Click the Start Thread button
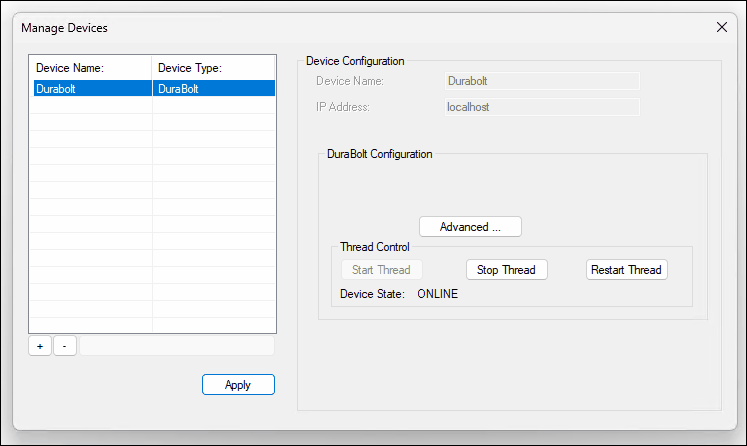The height and width of the screenshot is (446, 747). click(x=381, y=270)
